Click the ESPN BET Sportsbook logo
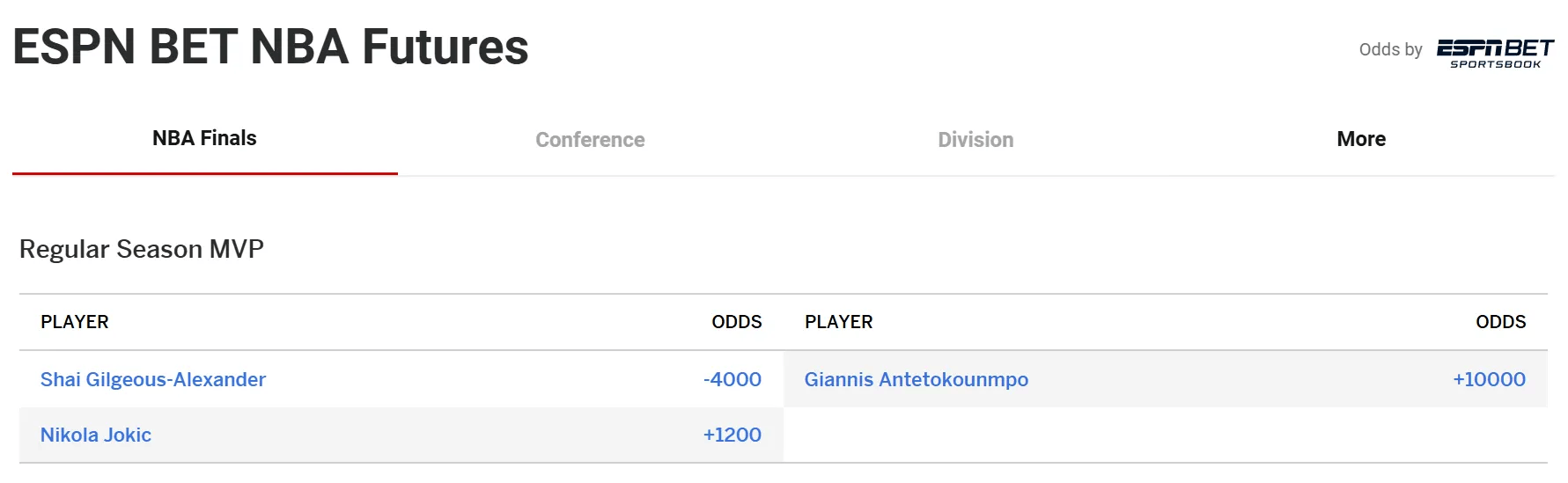 click(x=1495, y=53)
